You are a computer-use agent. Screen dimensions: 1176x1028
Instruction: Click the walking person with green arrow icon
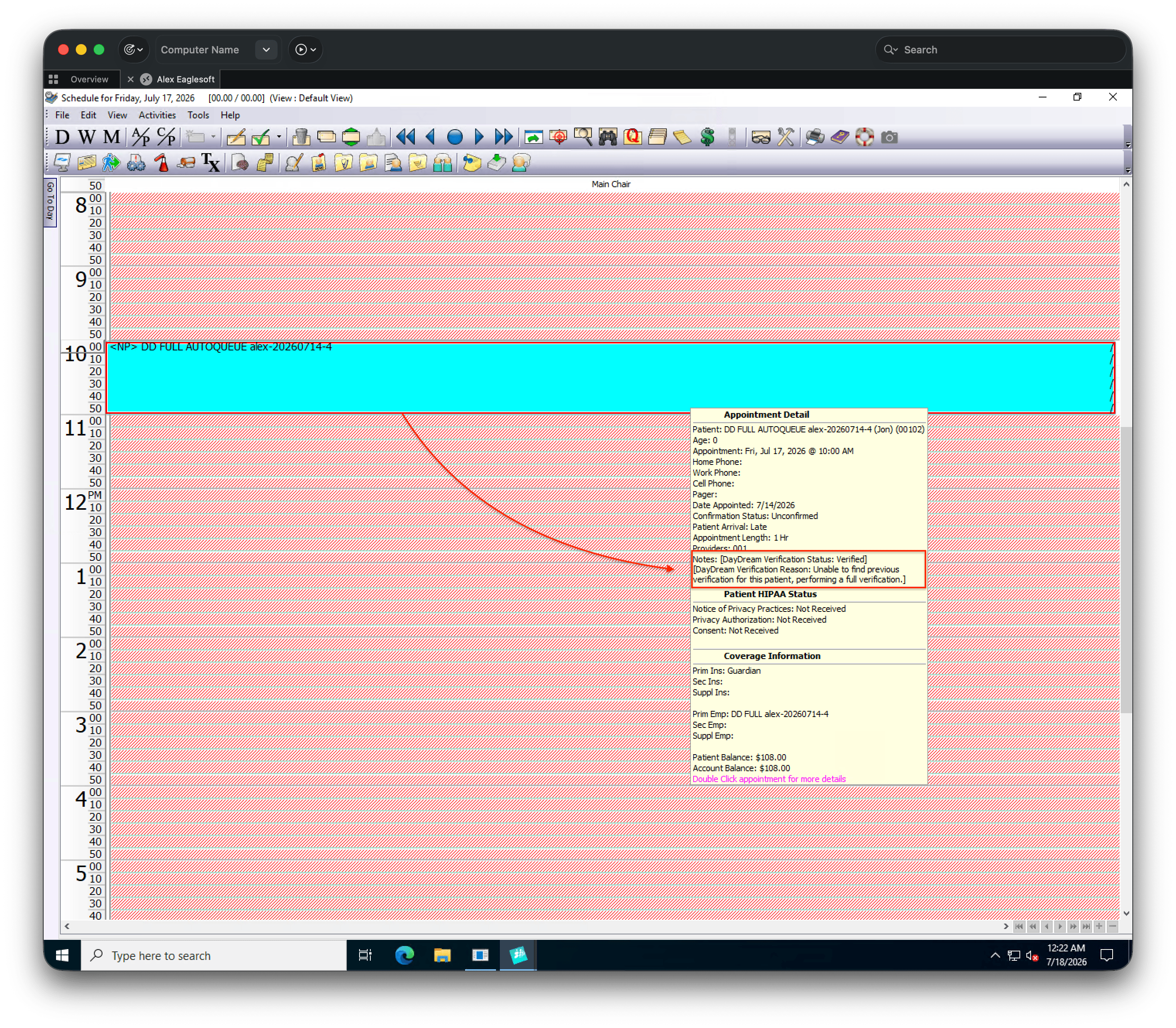111,164
